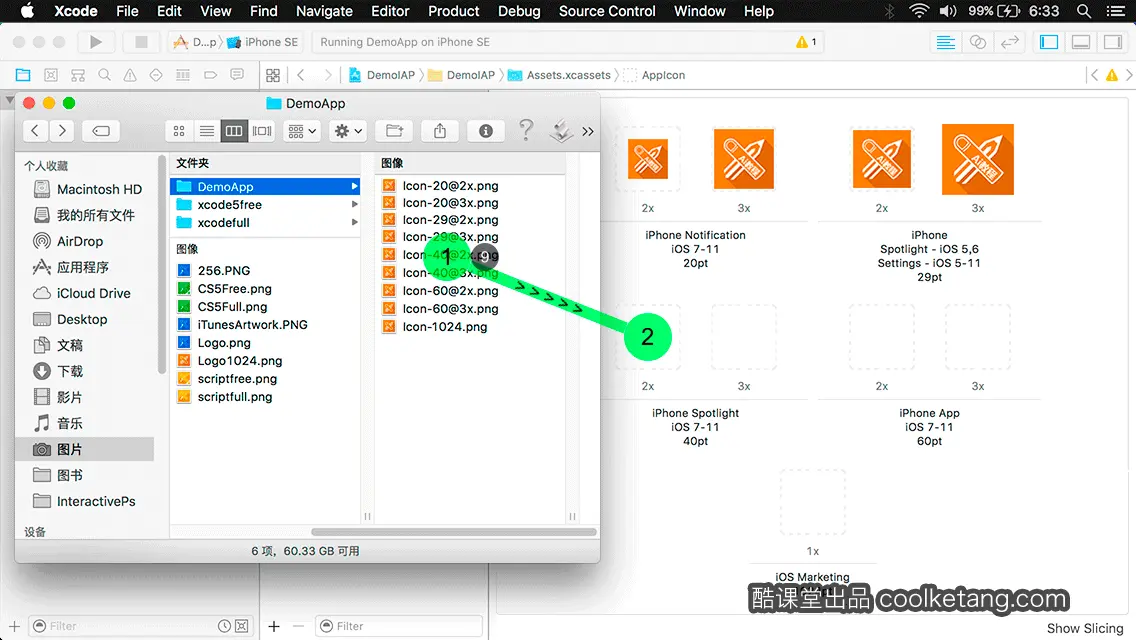Open the Finder action gear dropdown

(x=348, y=131)
